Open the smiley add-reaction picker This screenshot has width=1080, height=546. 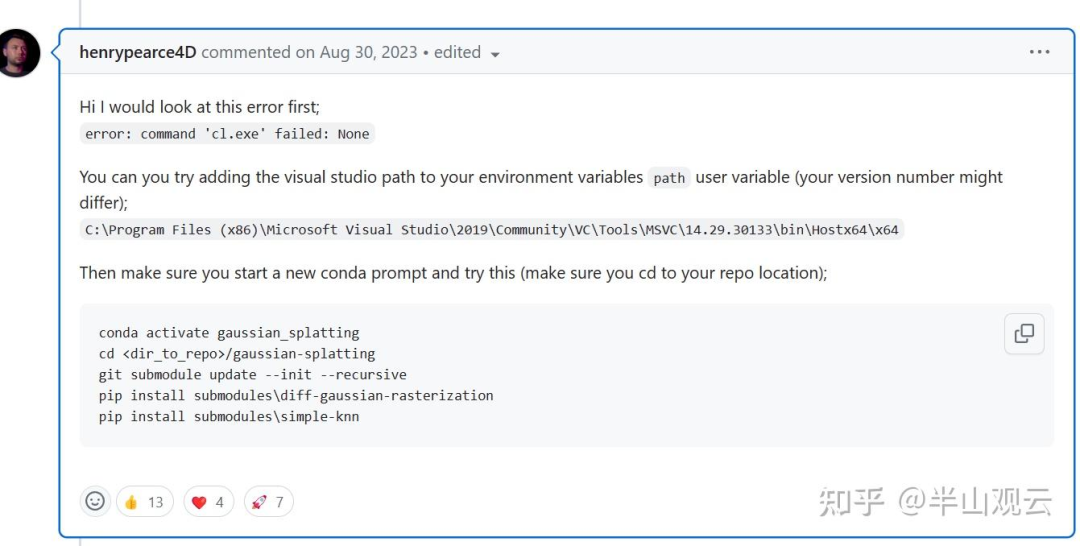[95, 501]
